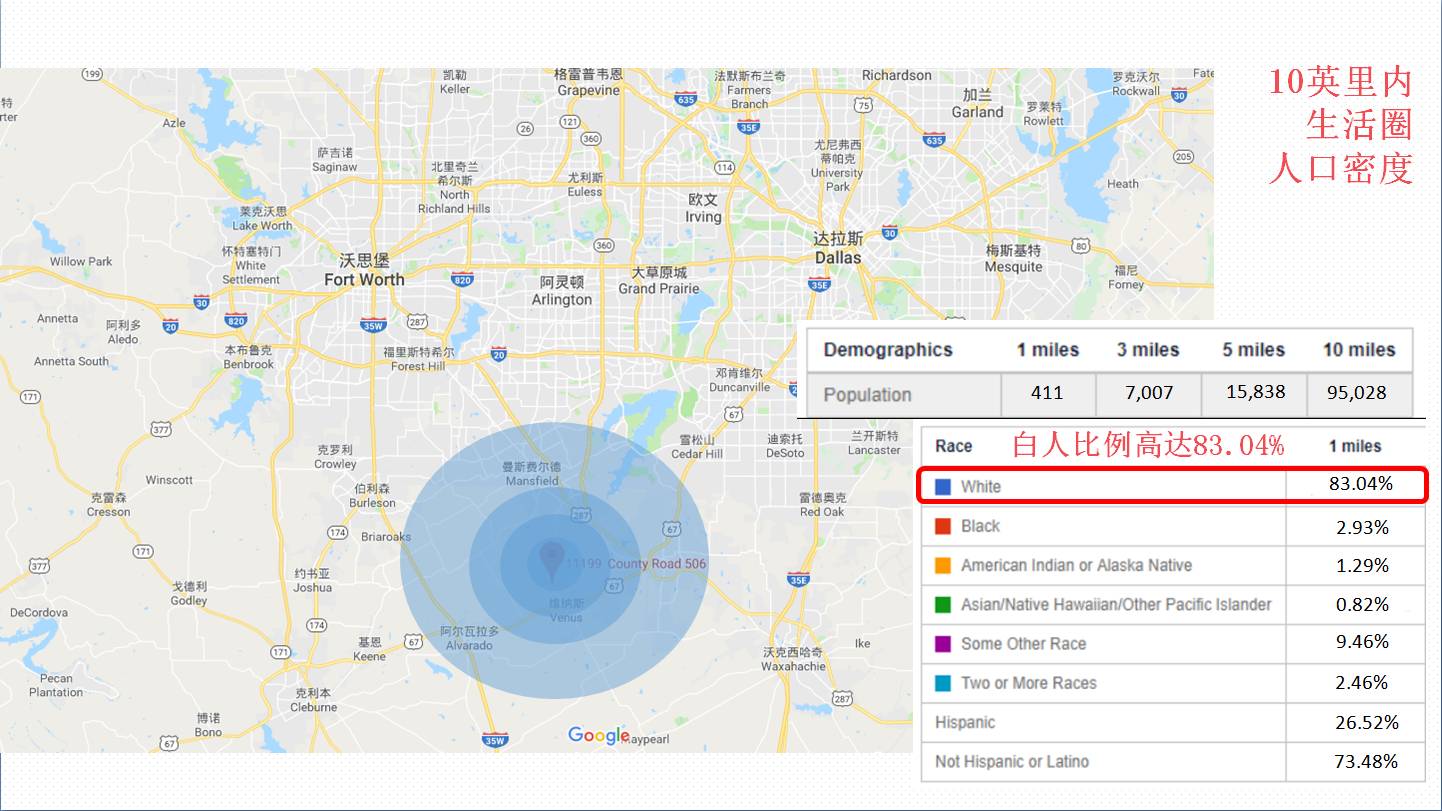1442x811 pixels.
Task: Click the highway 121 shield near Grapevine
Action: point(570,121)
